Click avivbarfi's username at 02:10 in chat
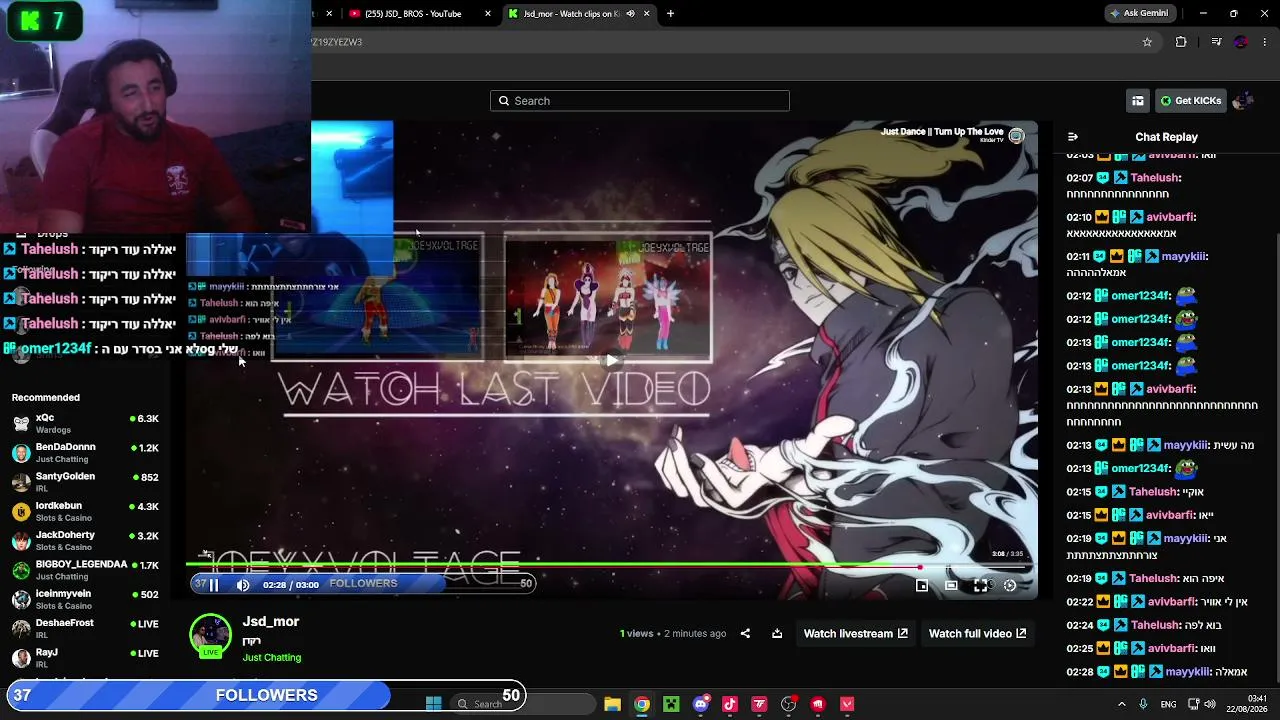This screenshot has height=720, width=1280. pyautogui.click(x=1172, y=217)
